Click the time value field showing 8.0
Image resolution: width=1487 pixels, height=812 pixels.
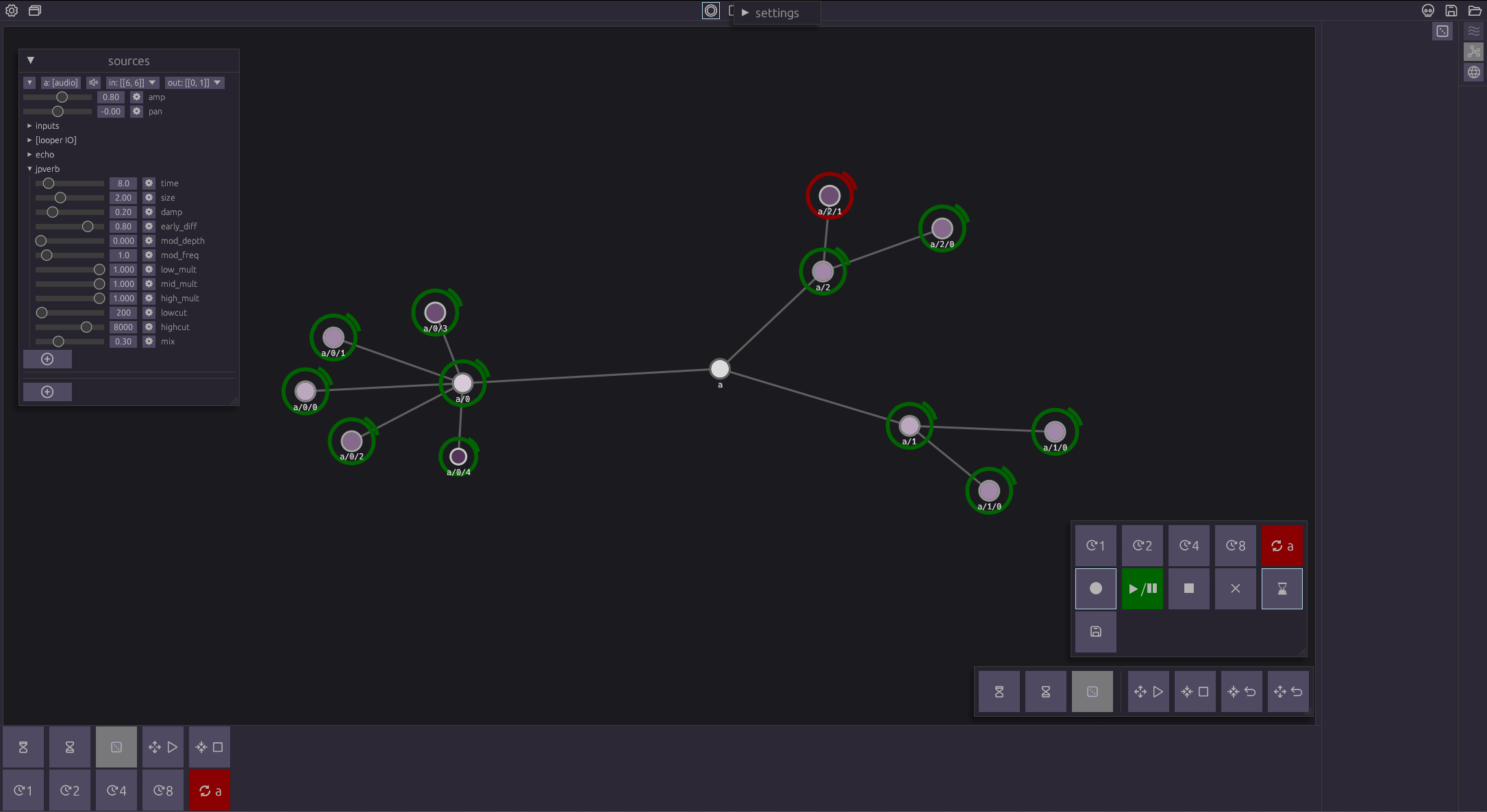pos(123,183)
